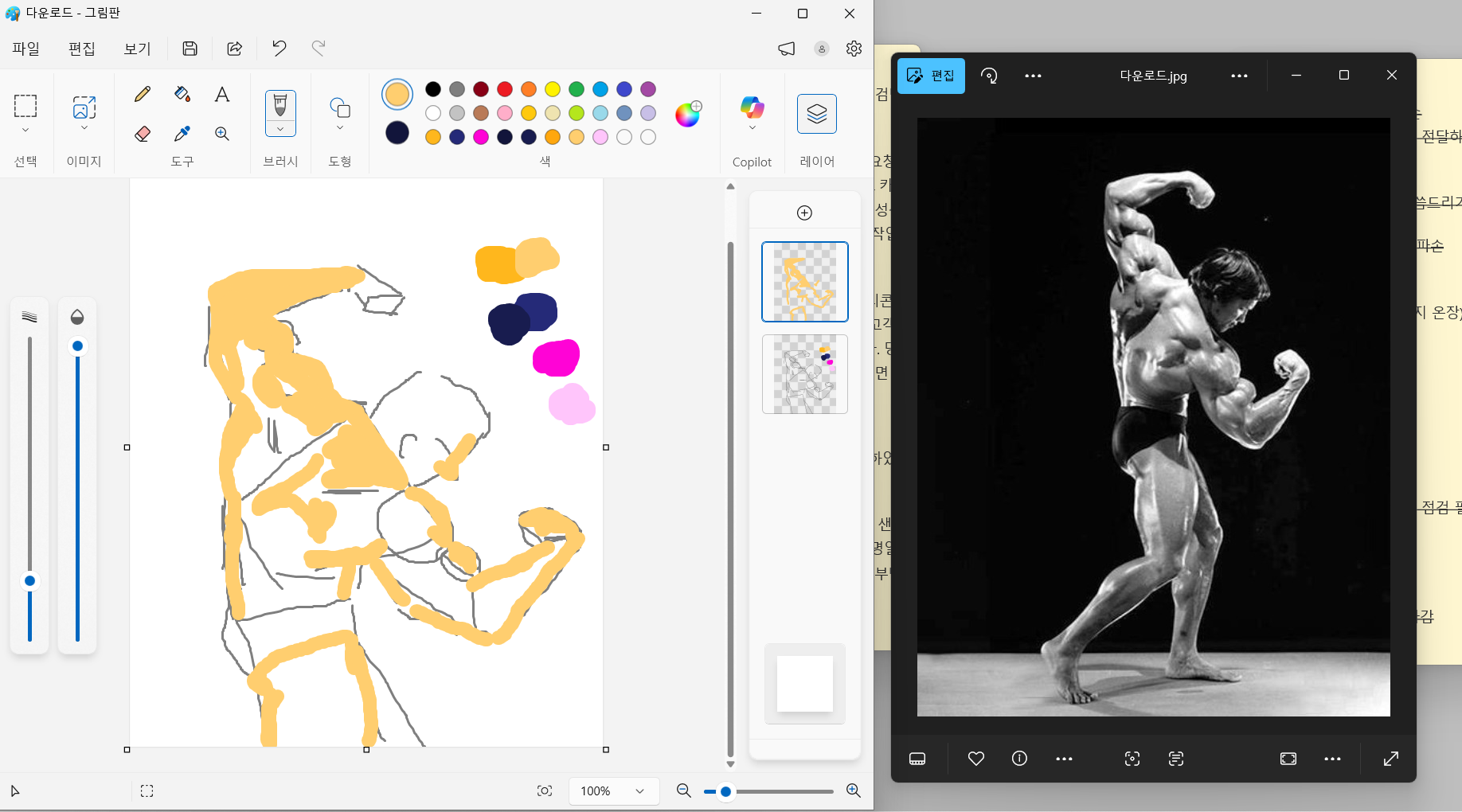Select the Fill bucket tool
1462x812 pixels.
(182, 94)
